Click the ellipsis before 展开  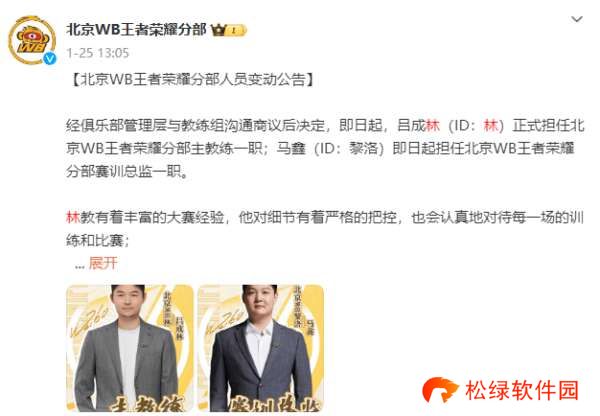point(79,266)
